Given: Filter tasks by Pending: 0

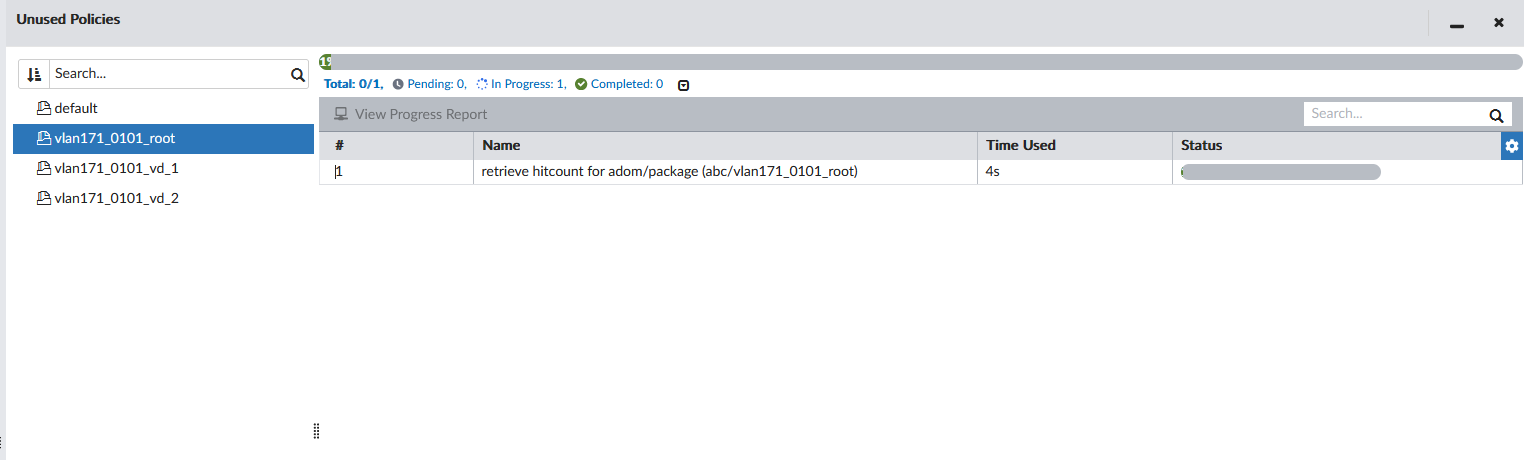Looking at the screenshot, I should point(430,84).
